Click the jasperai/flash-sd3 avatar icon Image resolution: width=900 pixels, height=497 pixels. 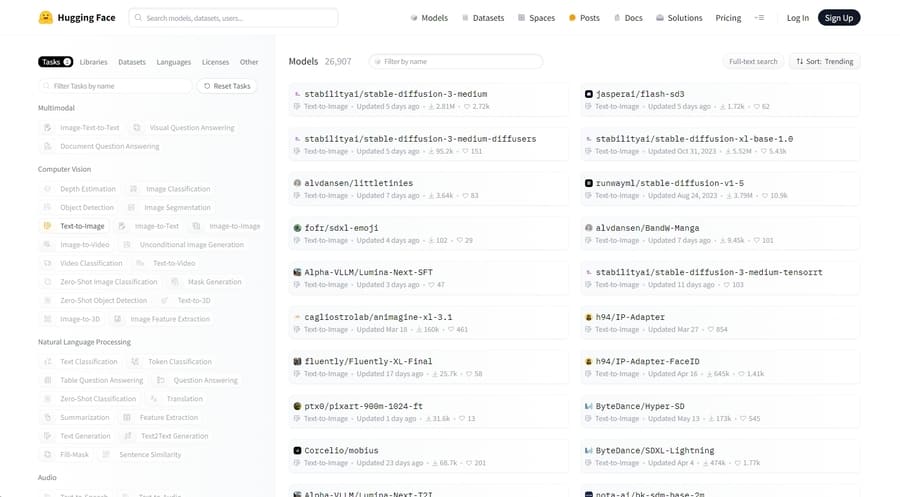(x=588, y=94)
